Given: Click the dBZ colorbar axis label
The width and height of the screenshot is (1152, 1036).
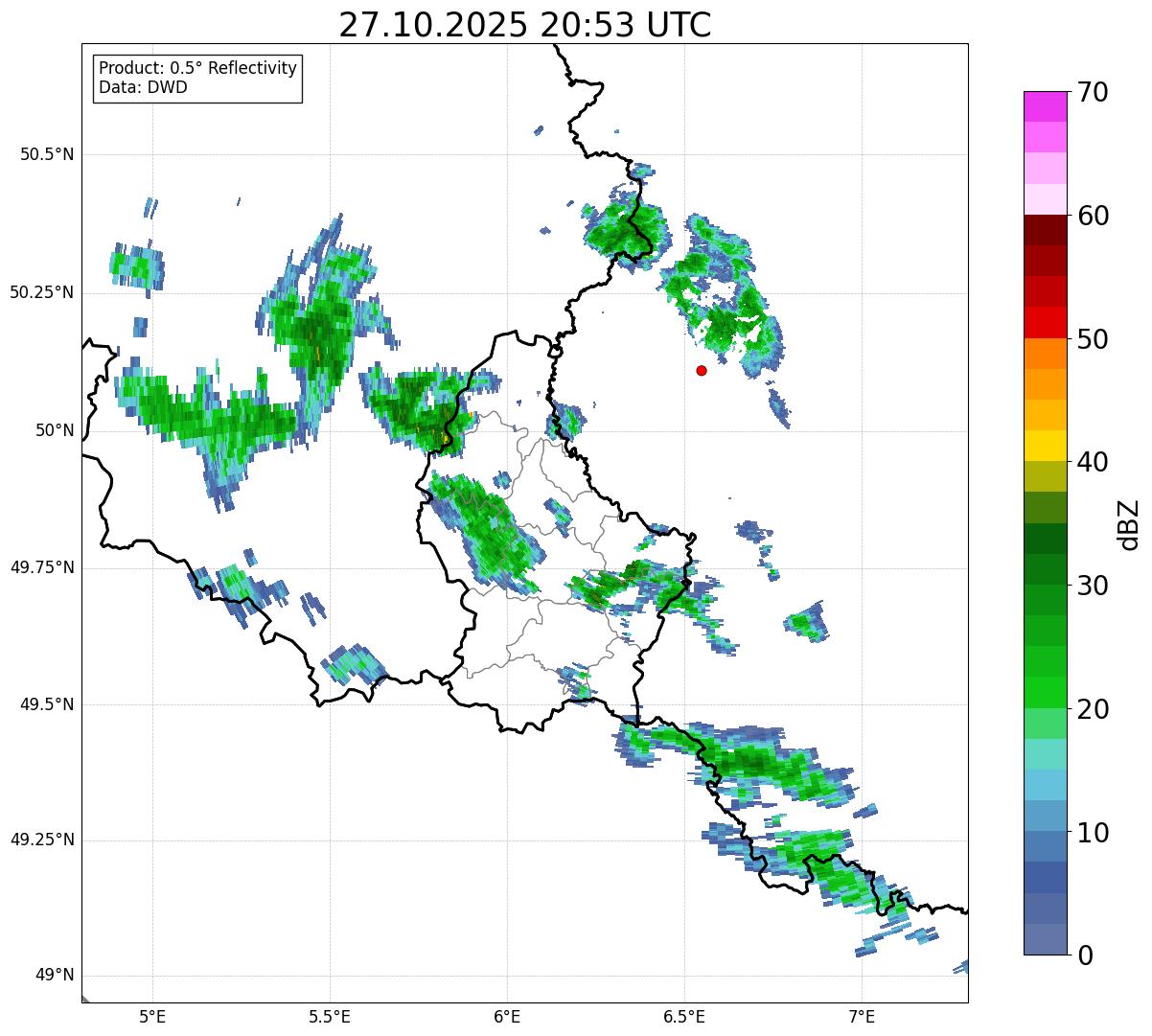Looking at the screenshot, I should tap(1129, 523).
